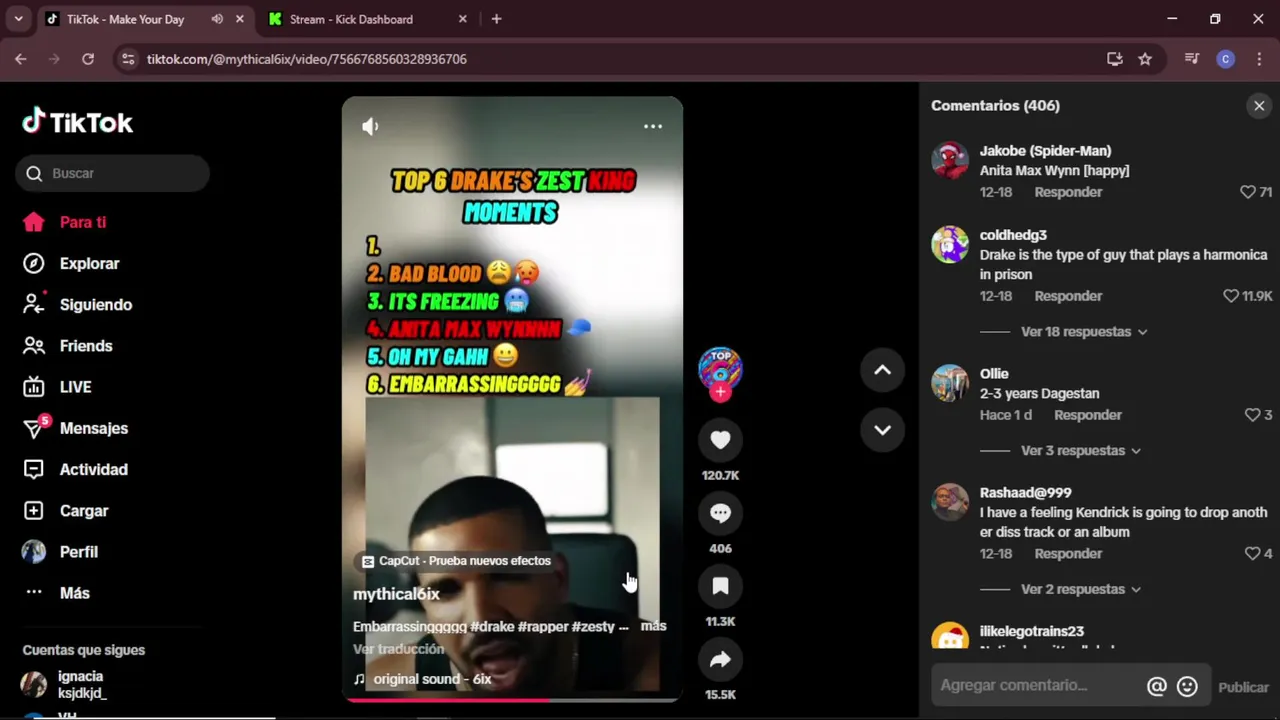
Task: Open the Actividad notifications
Action: pos(75,469)
